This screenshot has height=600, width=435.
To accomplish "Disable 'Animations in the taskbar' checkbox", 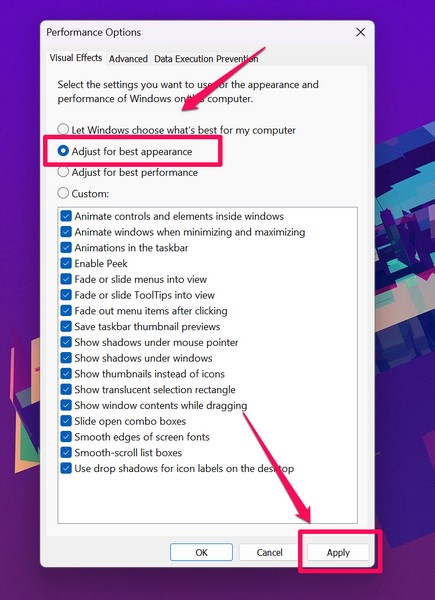I will 66,248.
